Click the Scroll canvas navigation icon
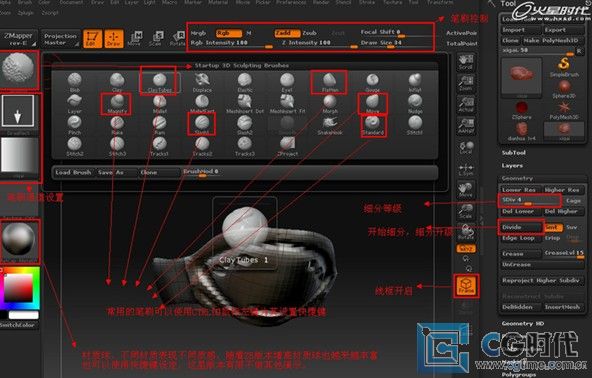This screenshot has height=378, width=592. 466,62
